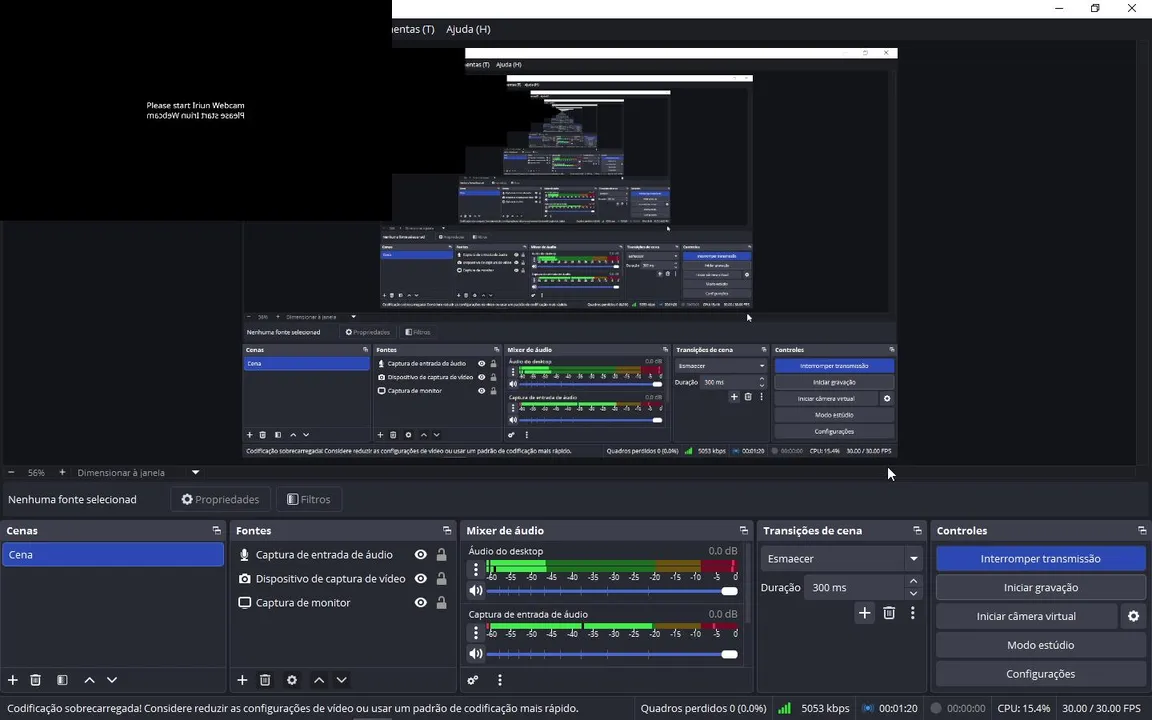Viewport: 1152px width, 720px height.
Task: Select Captura de monitor source row
Action: click(343, 602)
